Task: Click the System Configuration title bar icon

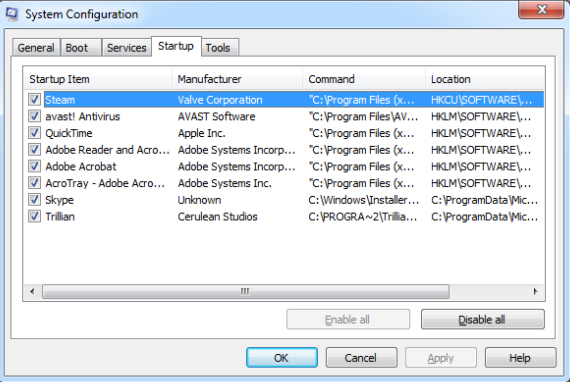Action: [x=12, y=14]
